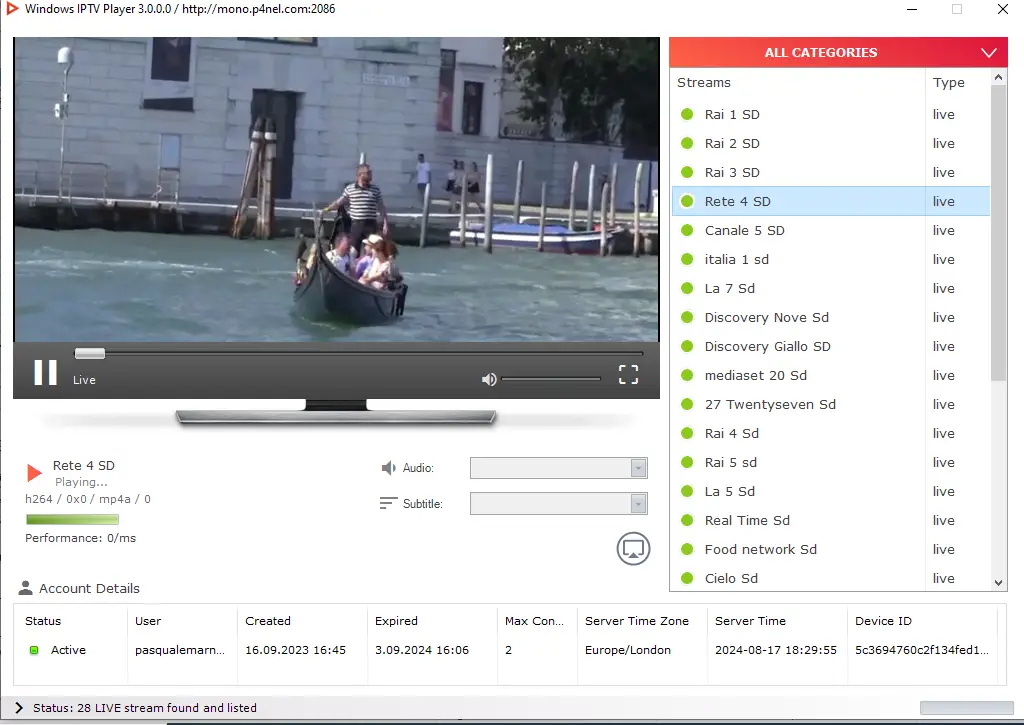Select Rai 1 SD stream
This screenshot has height=725, width=1024.
831,114
